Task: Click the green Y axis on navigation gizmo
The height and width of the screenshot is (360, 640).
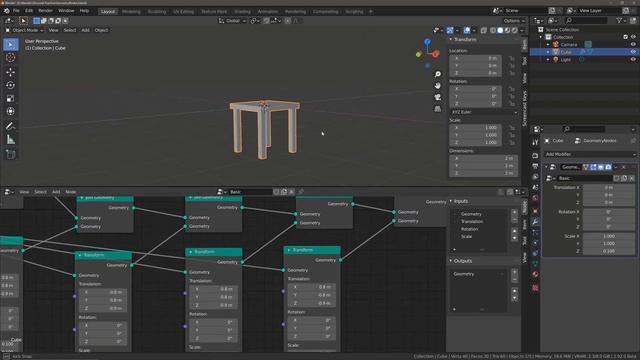Action: tap(418, 54)
